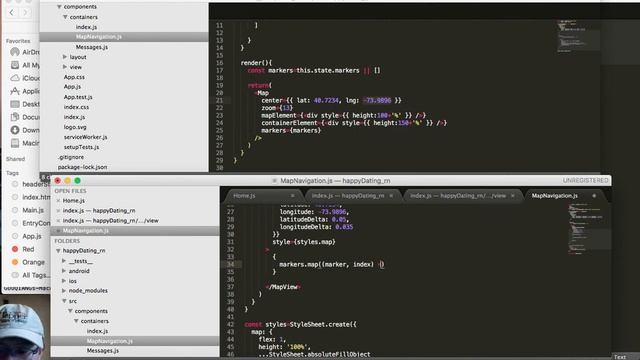Open AirDrop in Finder Favorites
The width and height of the screenshot is (640, 360).
tap(25, 52)
